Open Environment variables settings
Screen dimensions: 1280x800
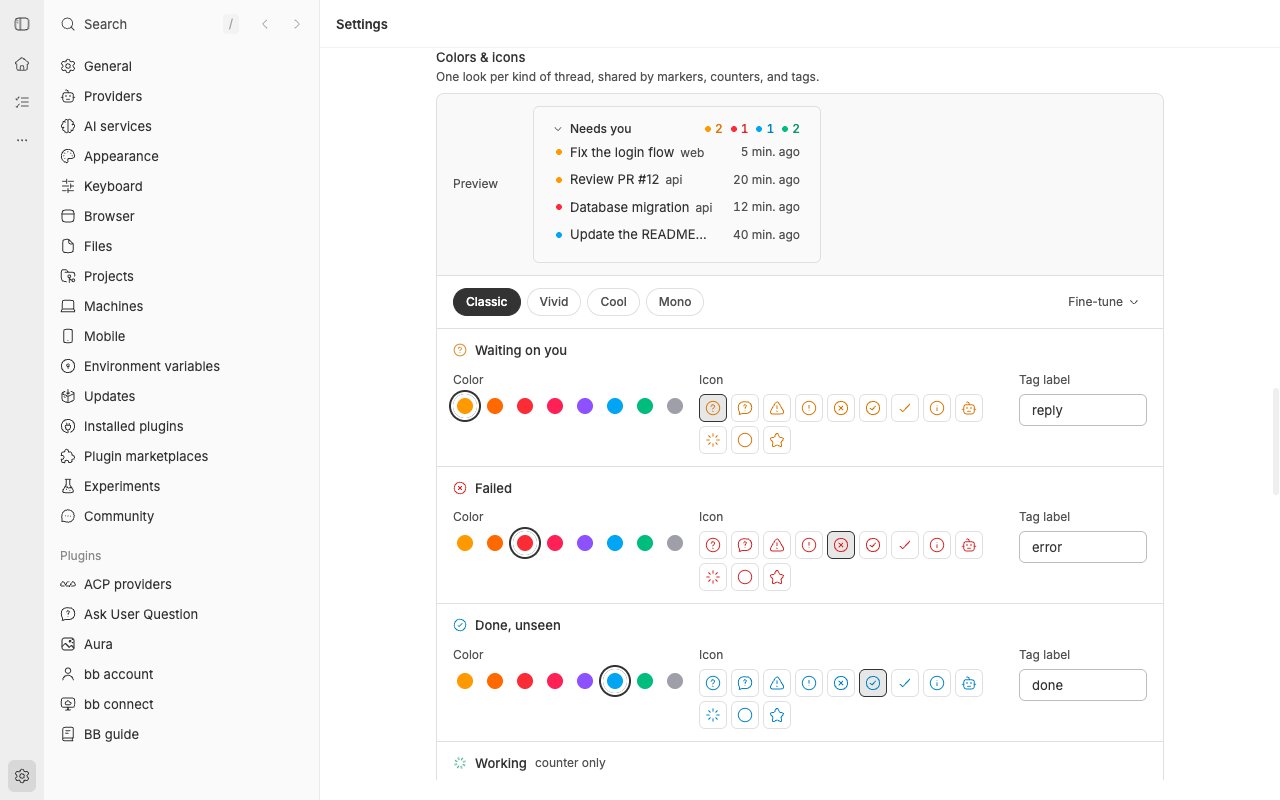pyautogui.click(x=184, y=366)
